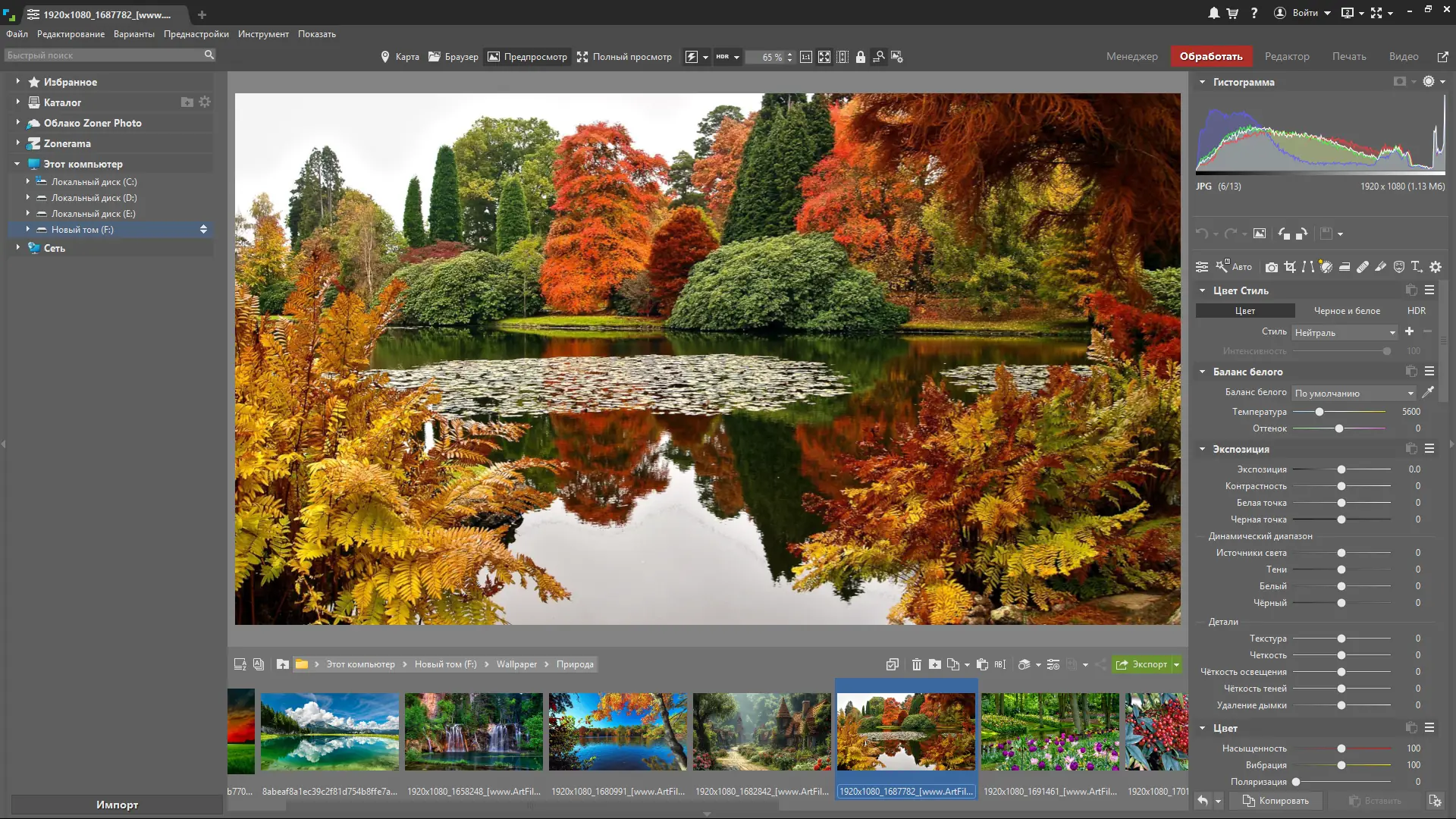Viewport: 1456px width, 819px height.
Task: Click the Авто magic wand adjustment
Action: click(1232, 267)
